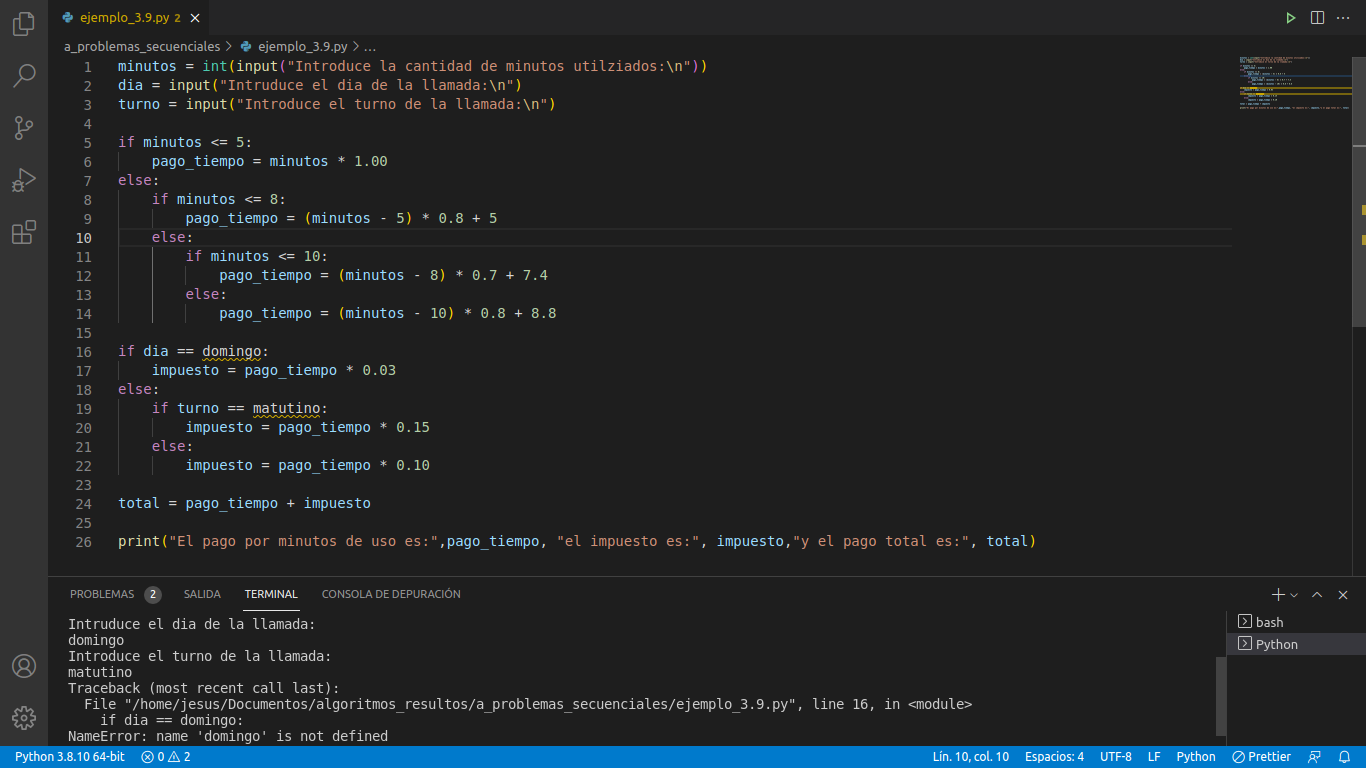Change file encoding UTF-8 in status bar
Screen dimensions: 1366x768
coord(1116,757)
